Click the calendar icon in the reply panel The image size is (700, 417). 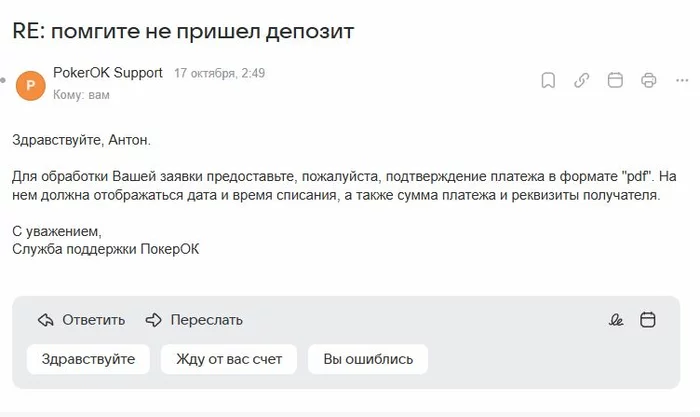click(x=648, y=320)
